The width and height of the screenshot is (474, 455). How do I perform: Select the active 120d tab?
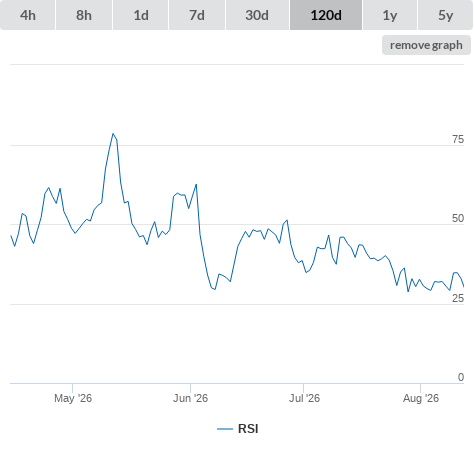coord(326,15)
